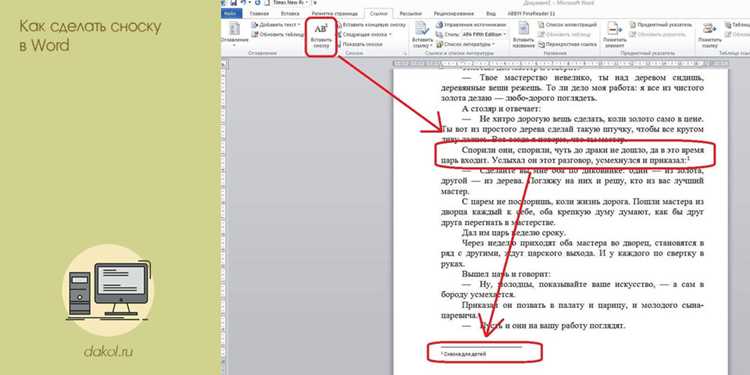Screen dimensions: 750x375
Task: Click Insert Caption (Вставить название) button
Action: [523, 34]
